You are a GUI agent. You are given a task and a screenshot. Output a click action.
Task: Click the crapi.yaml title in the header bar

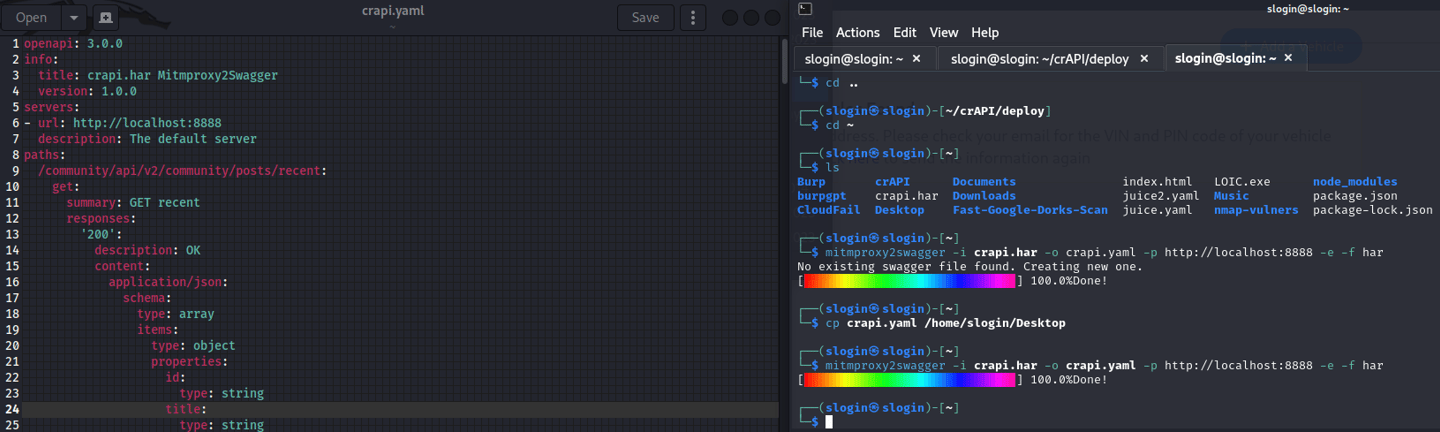tap(392, 10)
